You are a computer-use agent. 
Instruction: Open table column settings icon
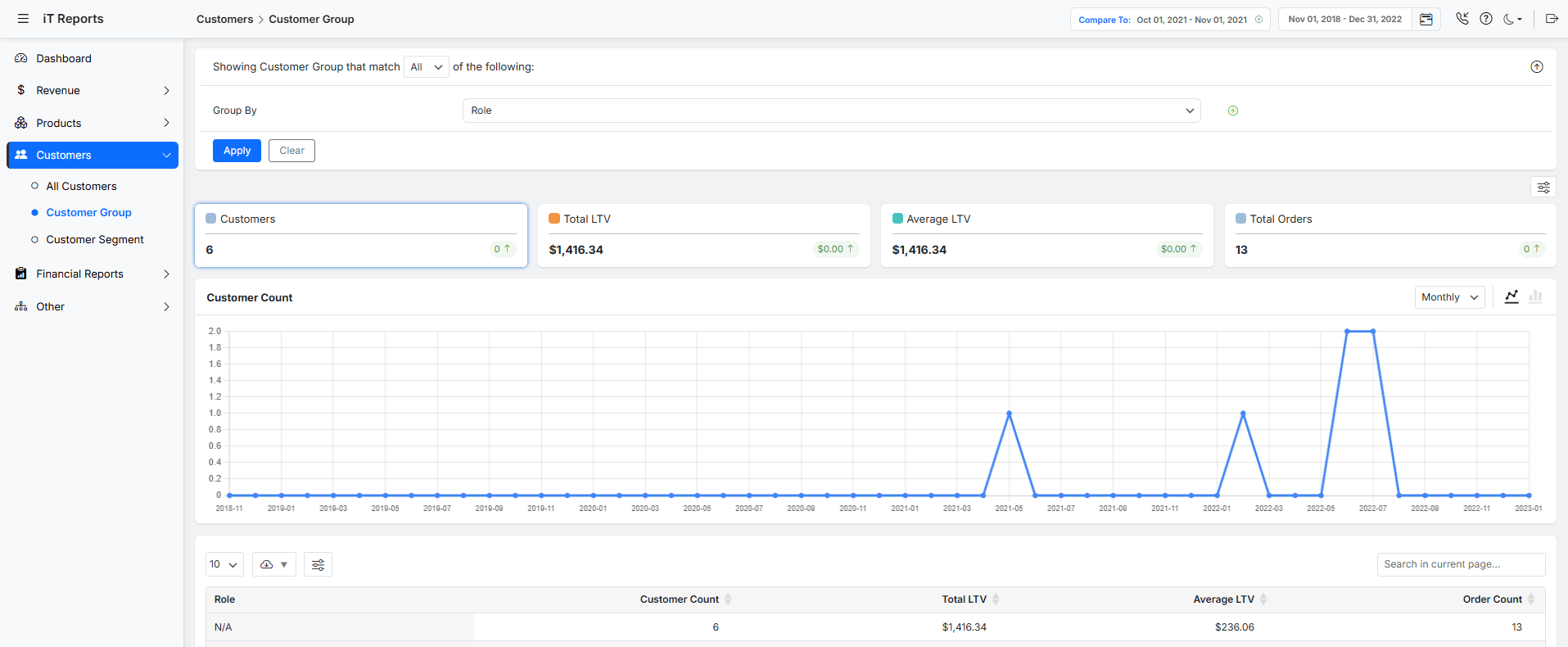(x=318, y=564)
